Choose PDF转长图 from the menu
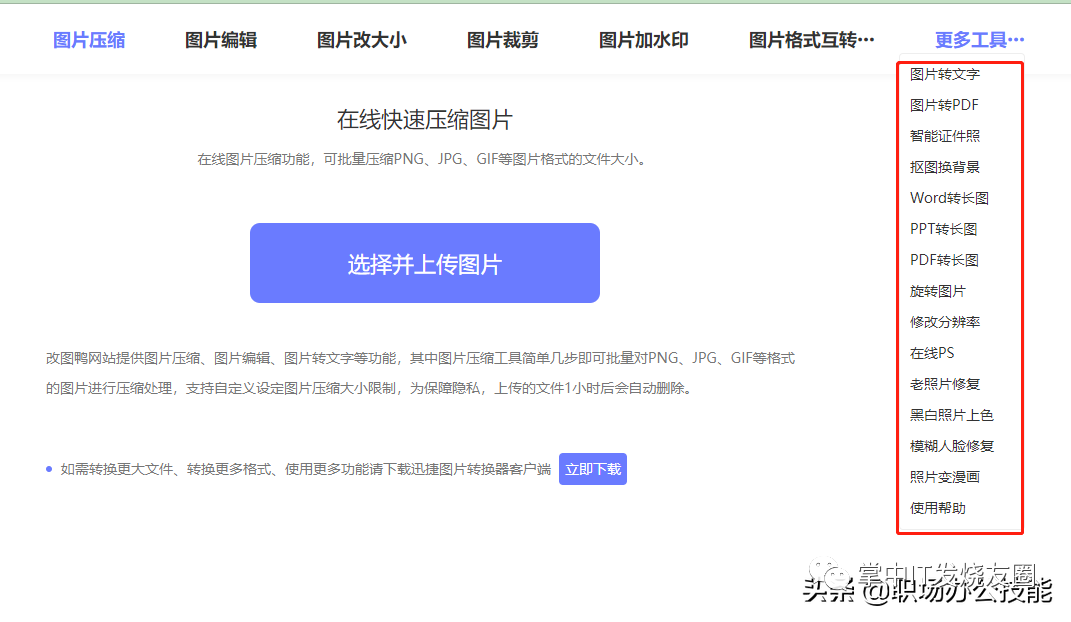 944,260
